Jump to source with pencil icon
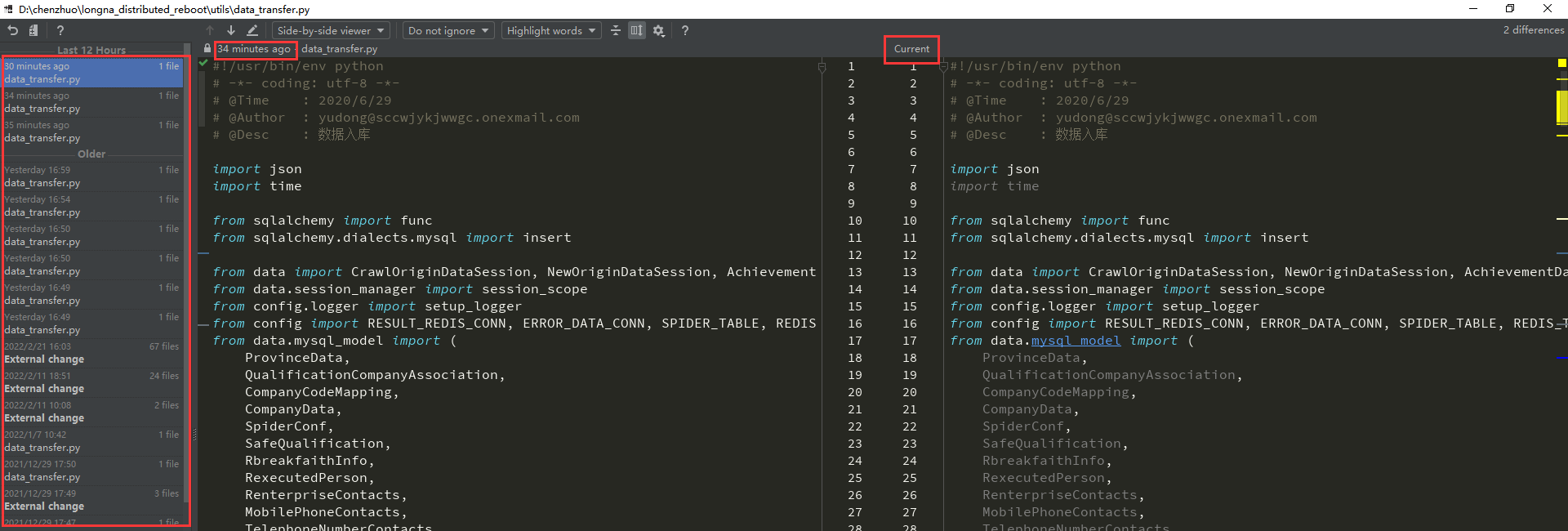 coord(252,30)
